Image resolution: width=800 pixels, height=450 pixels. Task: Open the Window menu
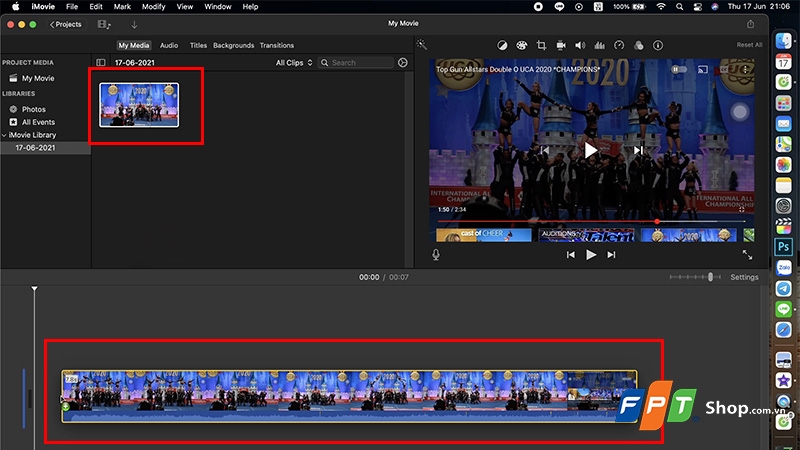[218, 7]
